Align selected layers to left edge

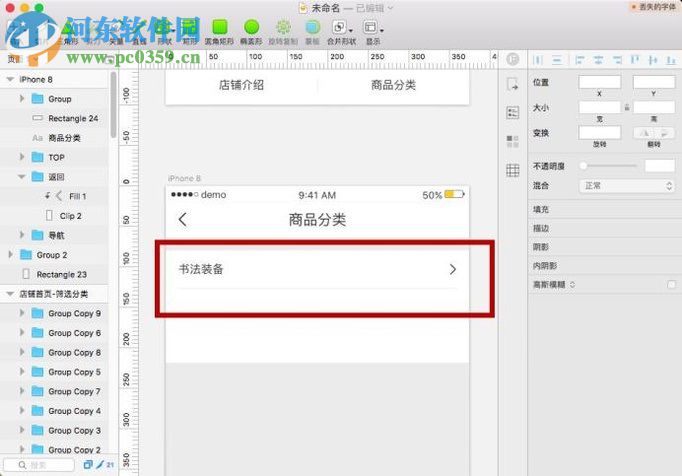pyautogui.click(x=579, y=60)
